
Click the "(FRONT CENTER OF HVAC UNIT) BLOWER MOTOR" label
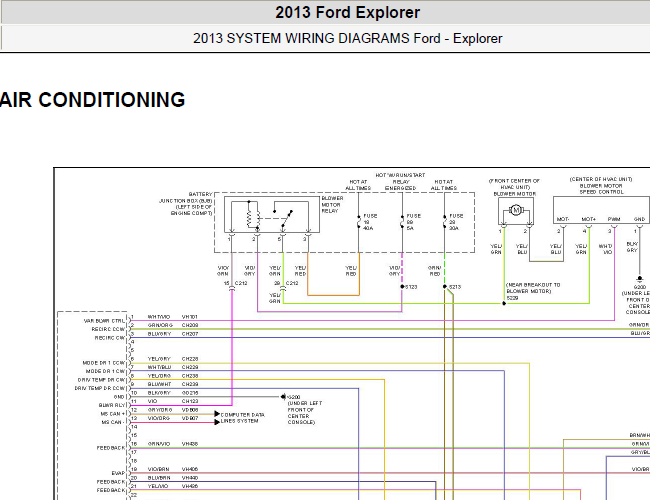(x=514, y=187)
